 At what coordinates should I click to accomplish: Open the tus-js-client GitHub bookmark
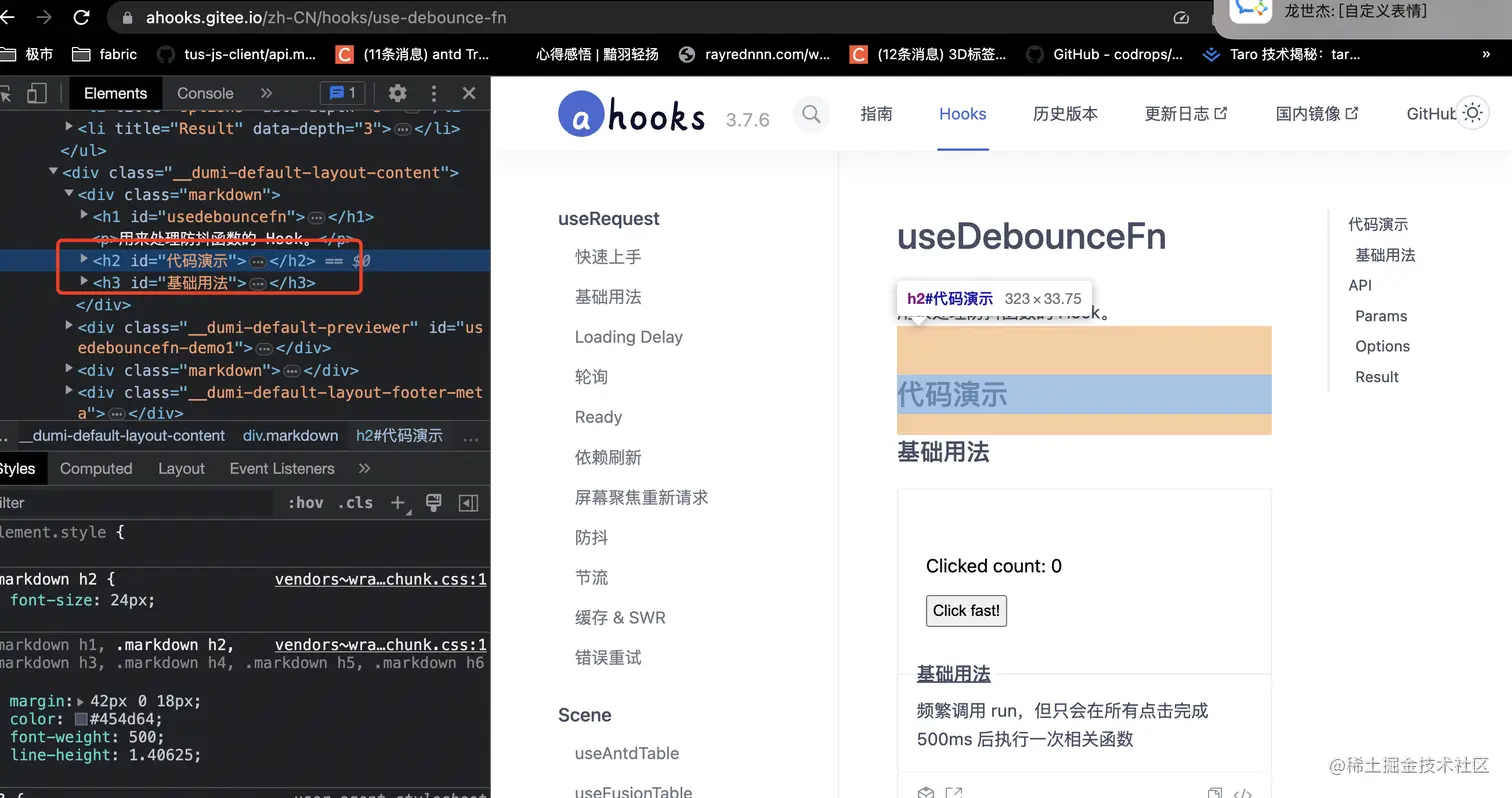coord(237,54)
